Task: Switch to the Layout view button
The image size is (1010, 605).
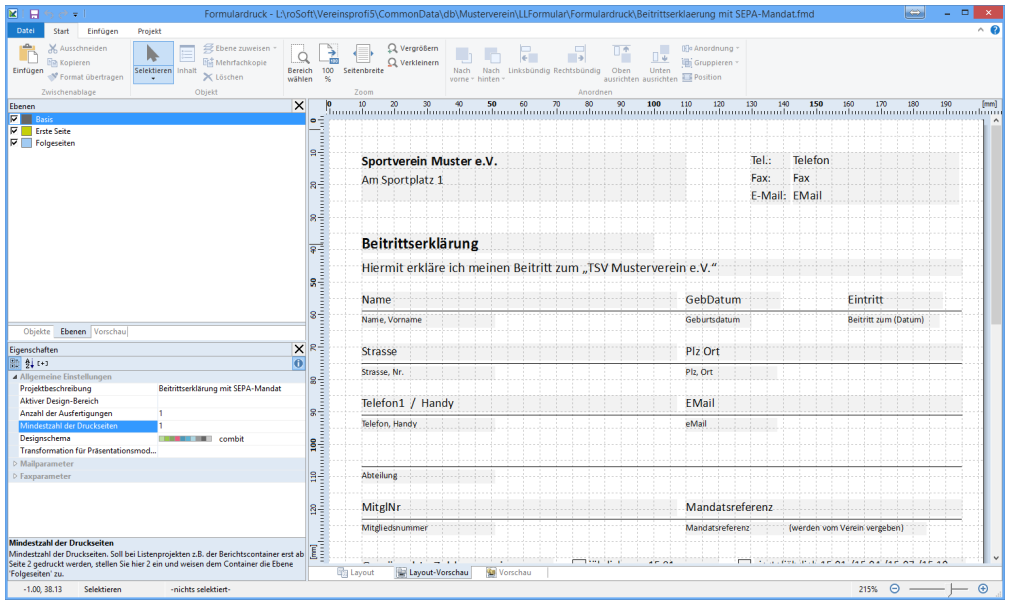Action: (x=355, y=573)
